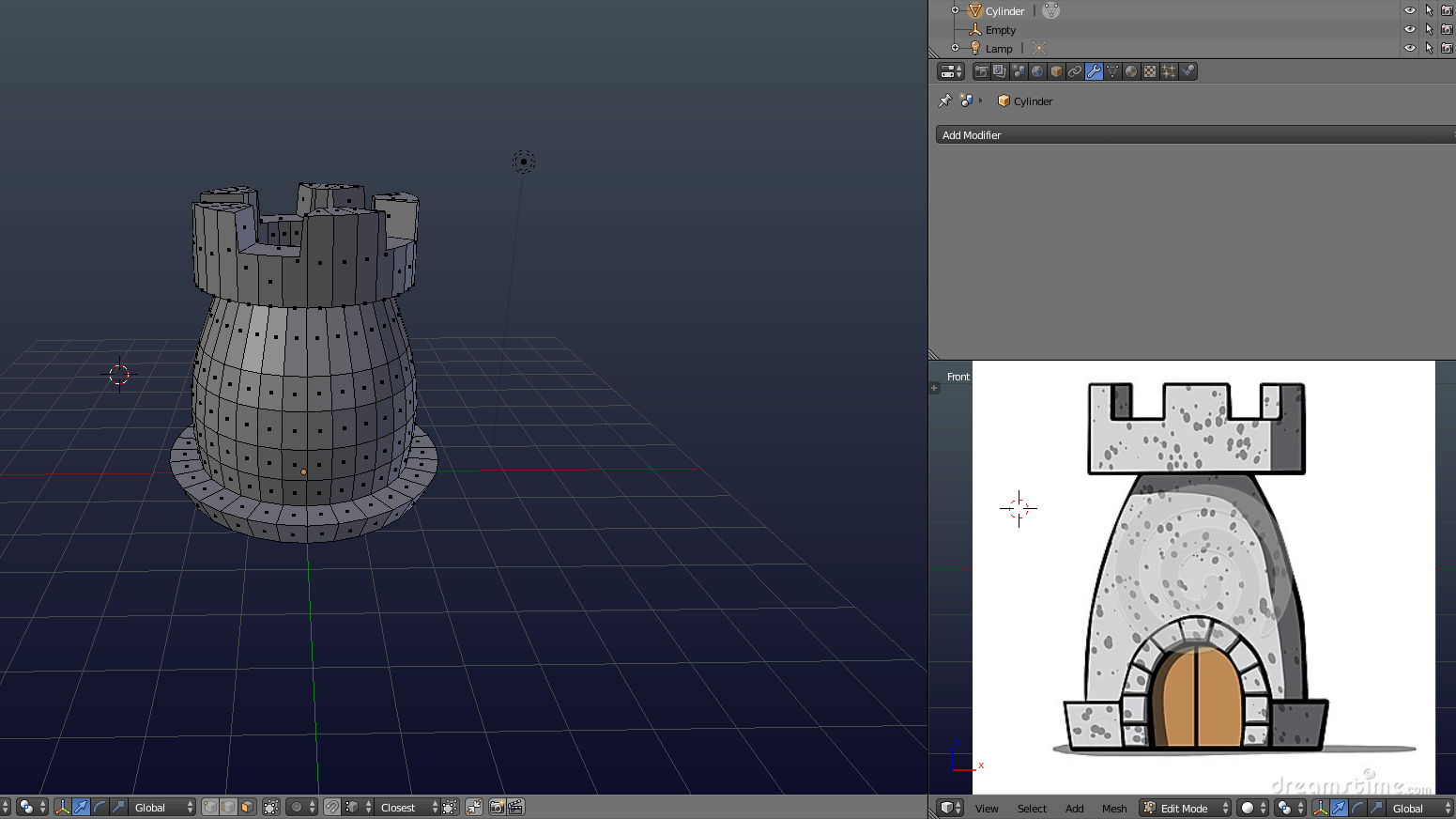Open the Mesh menu in the image viewport header
The height and width of the screenshot is (819, 1456).
pos(1114,807)
